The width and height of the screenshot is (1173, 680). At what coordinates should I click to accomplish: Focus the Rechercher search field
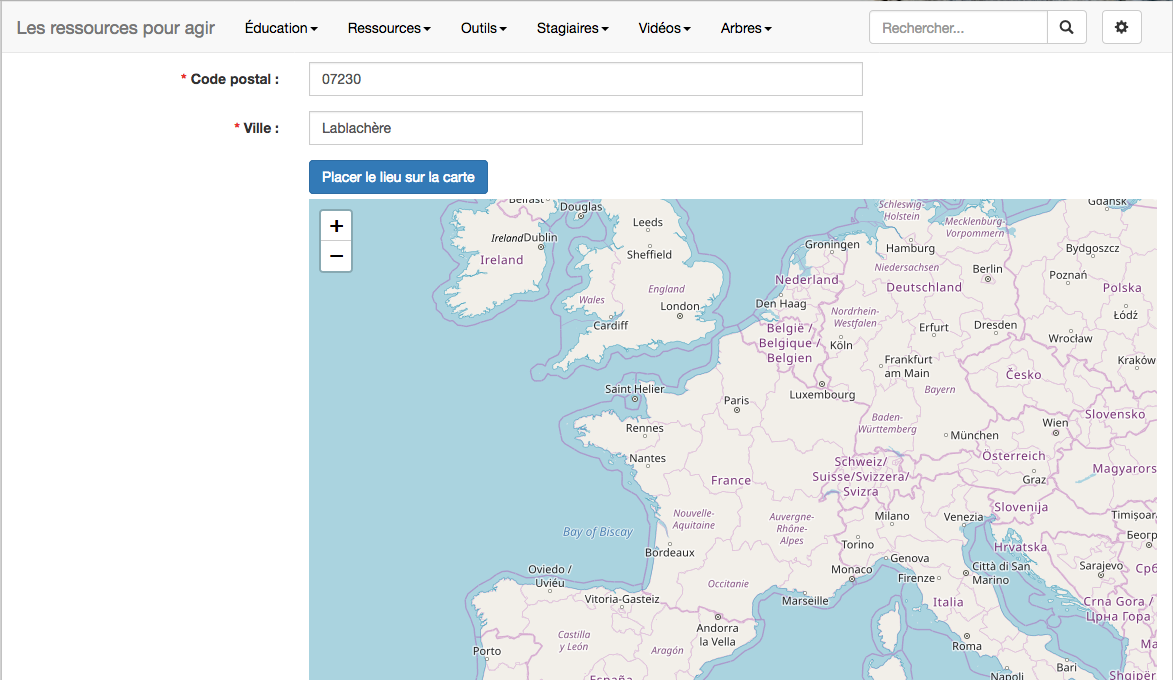(958, 28)
